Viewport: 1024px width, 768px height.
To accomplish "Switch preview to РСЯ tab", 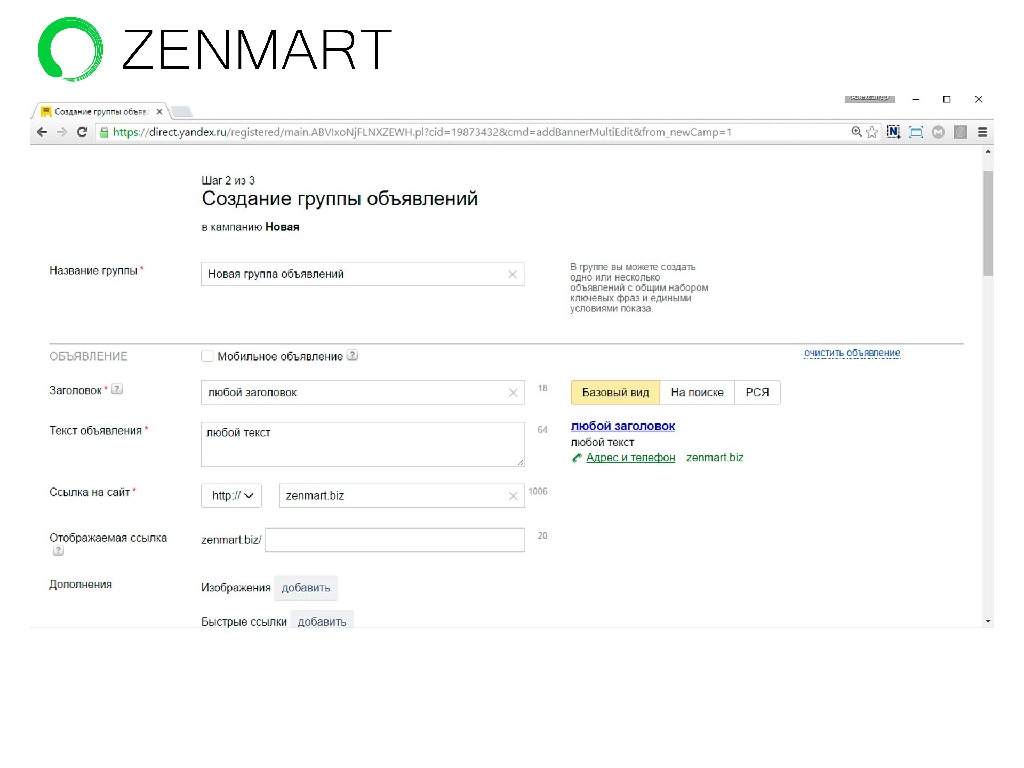I will [x=757, y=393].
